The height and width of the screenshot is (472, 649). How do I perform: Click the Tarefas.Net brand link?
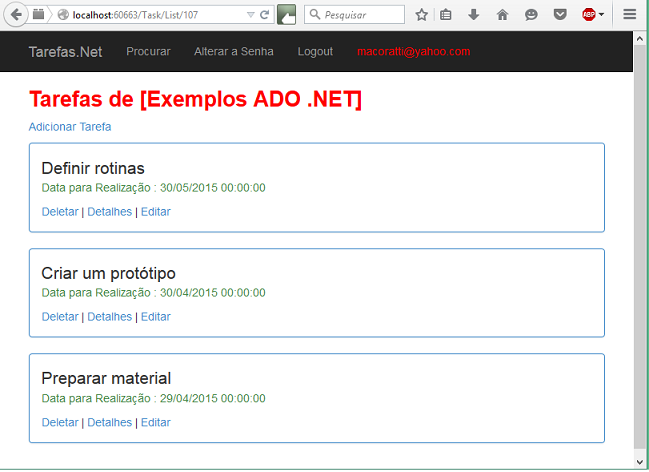point(65,52)
